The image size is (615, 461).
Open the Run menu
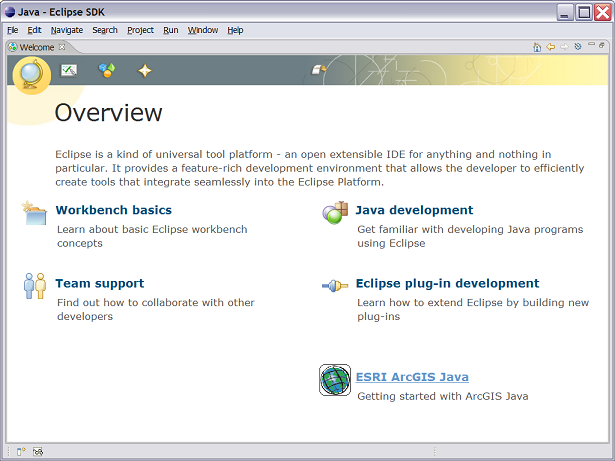(x=171, y=30)
